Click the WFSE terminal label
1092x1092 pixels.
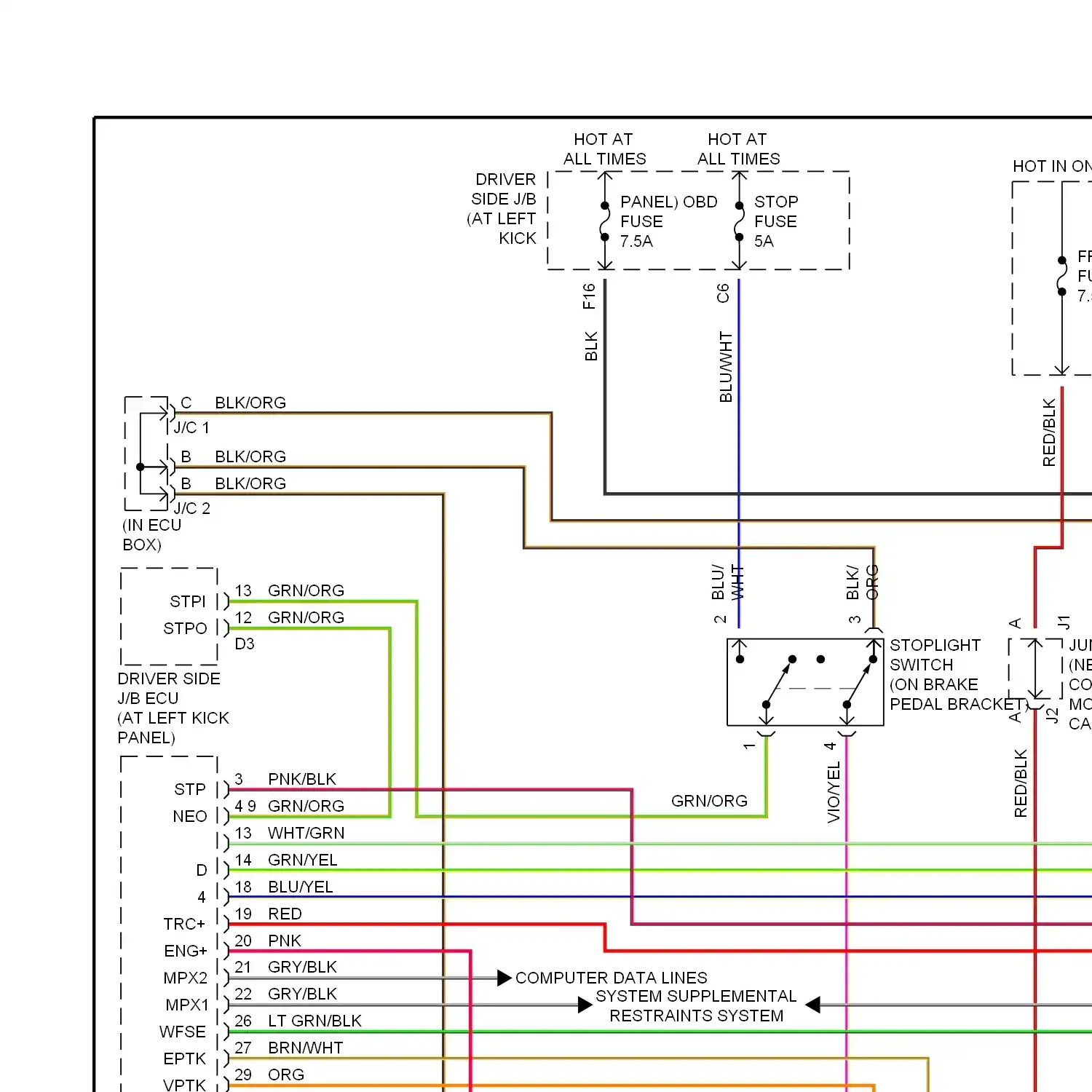(x=183, y=1032)
